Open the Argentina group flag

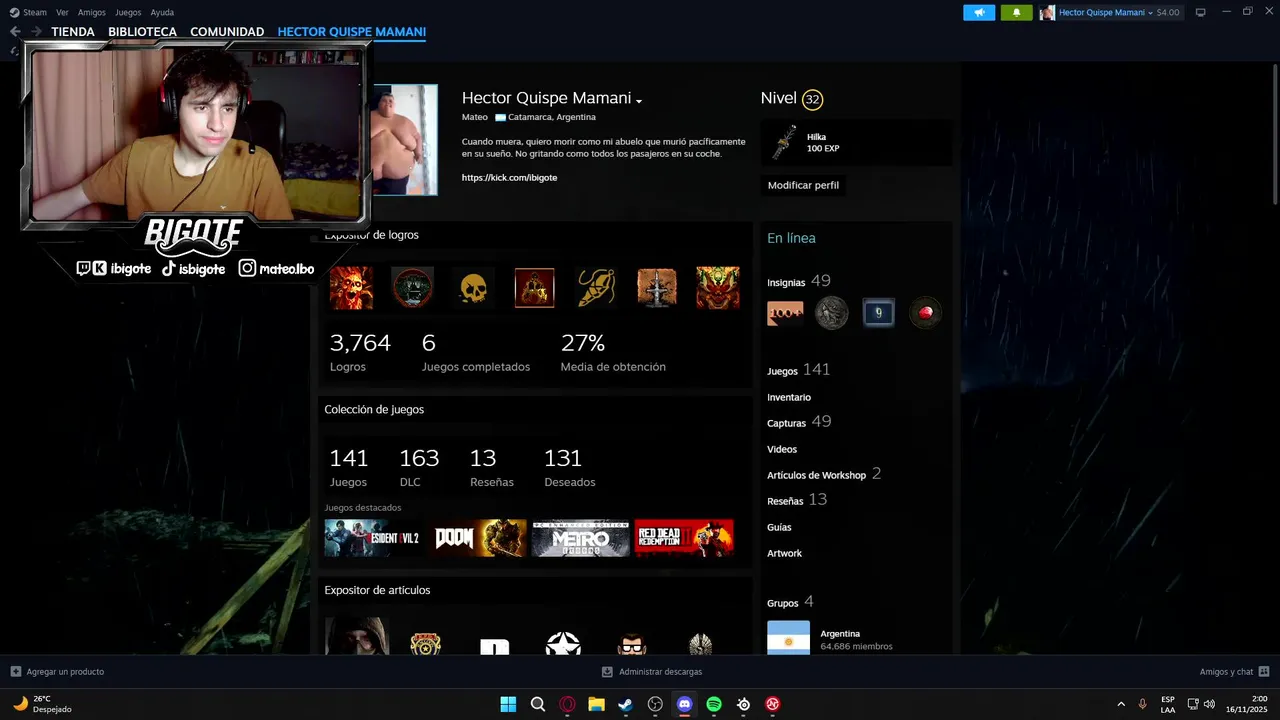pos(788,638)
